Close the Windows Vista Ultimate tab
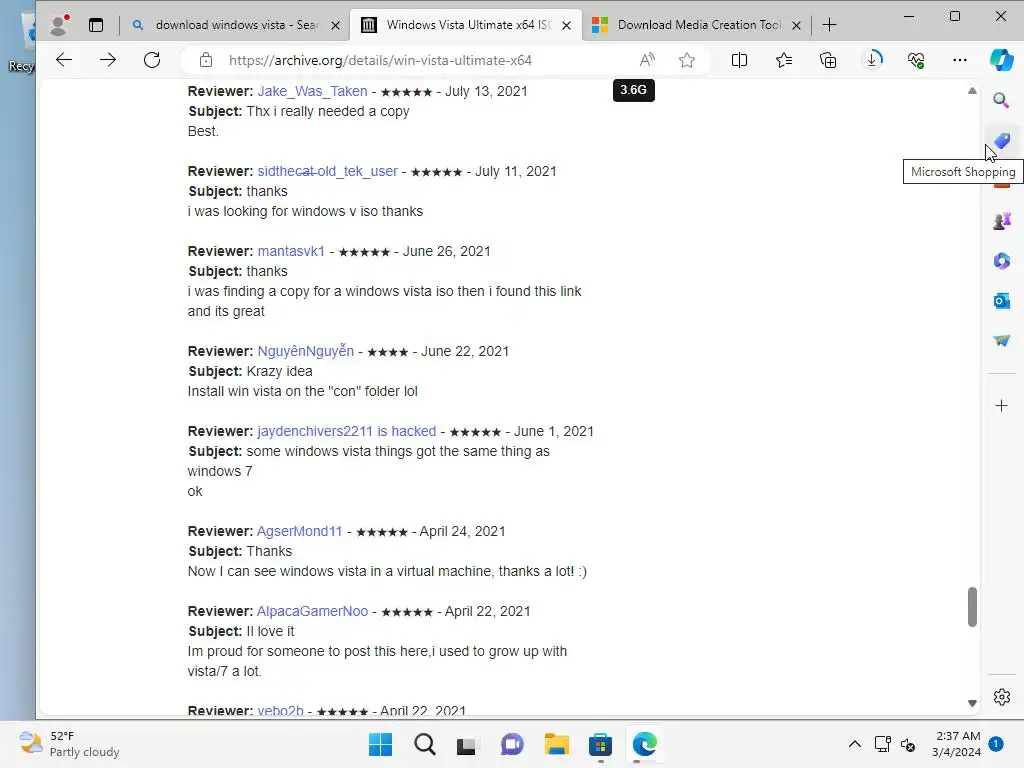The height and width of the screenshot is (768, 1024). [566, 25]
